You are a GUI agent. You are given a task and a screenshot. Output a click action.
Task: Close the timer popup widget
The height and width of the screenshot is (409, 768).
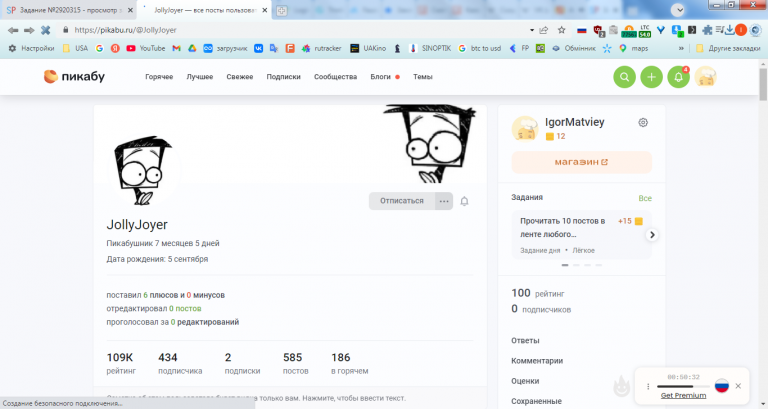[738, 386]
